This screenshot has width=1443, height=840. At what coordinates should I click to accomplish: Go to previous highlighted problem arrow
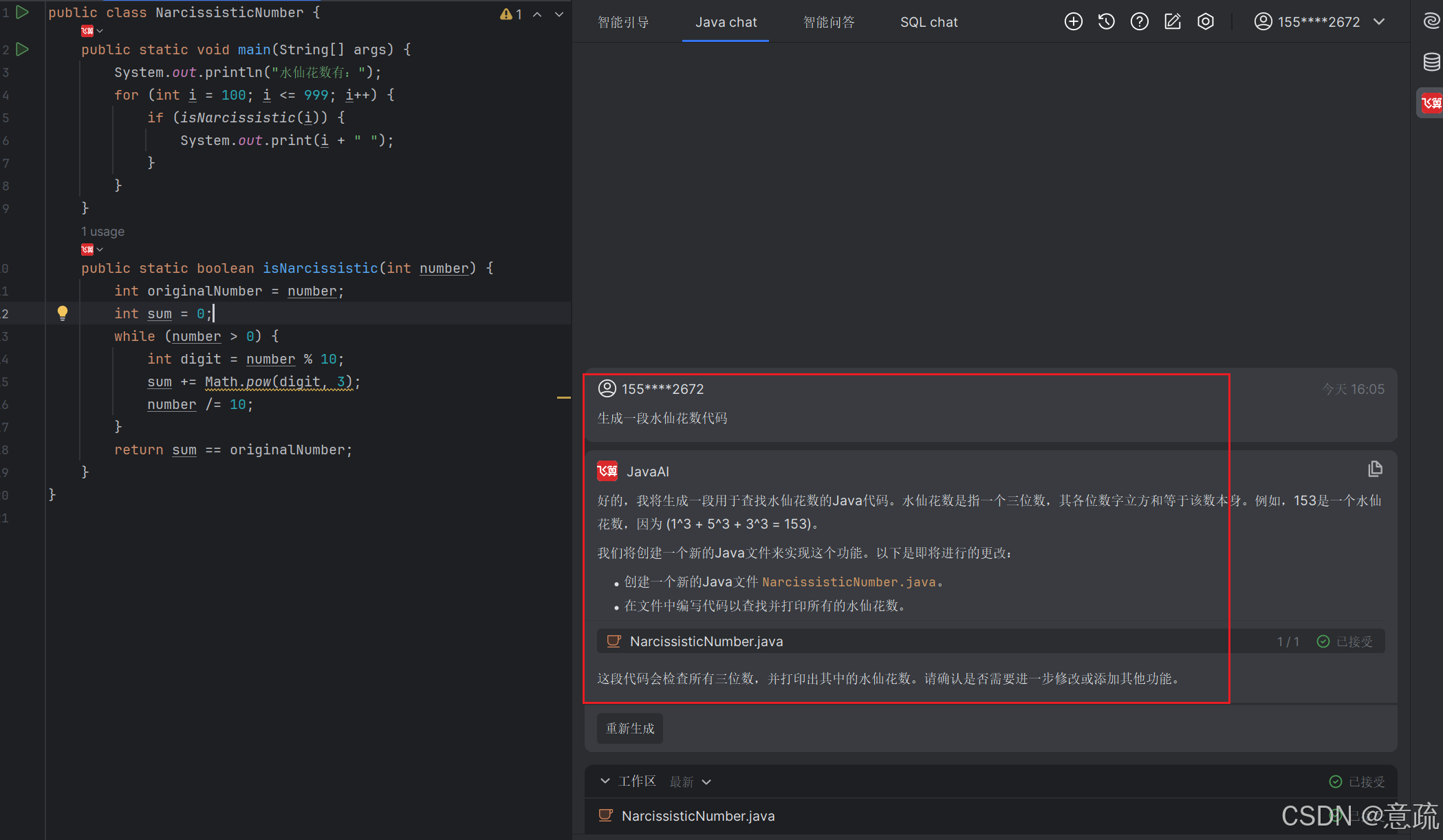click(x=537, y=14)
